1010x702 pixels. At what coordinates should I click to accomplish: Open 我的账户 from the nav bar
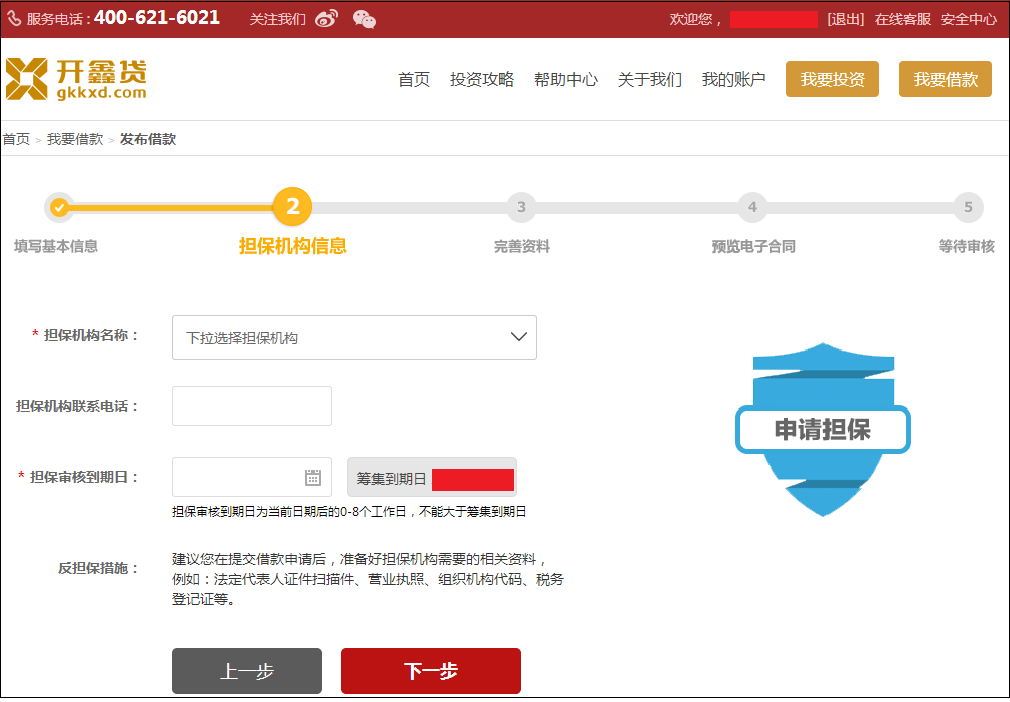pyautogui.click(x=733, y=80)
